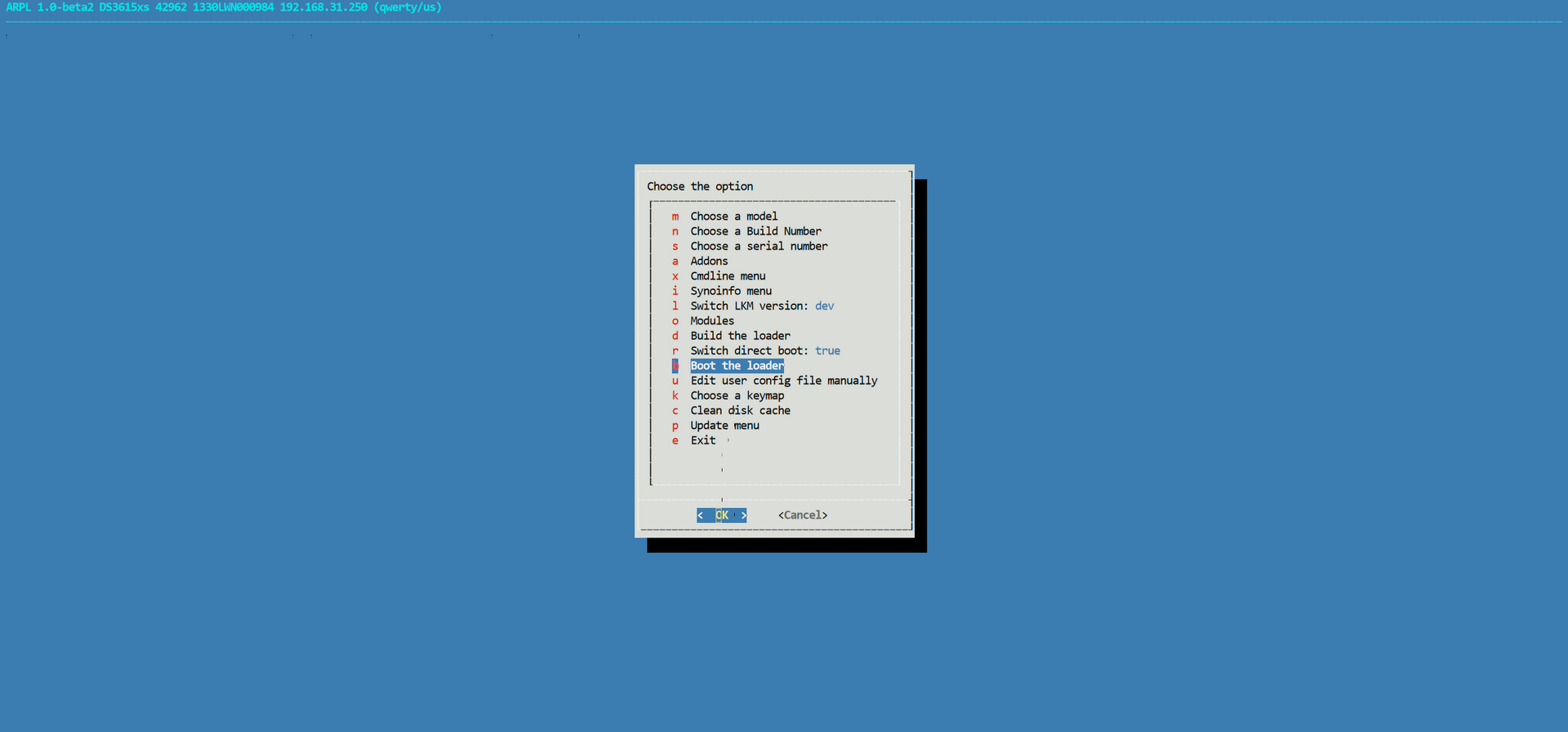Screen dimensions: 1568x732
Task: Choose 'Edit user config file manually'
Action: [x=775, y=381]
